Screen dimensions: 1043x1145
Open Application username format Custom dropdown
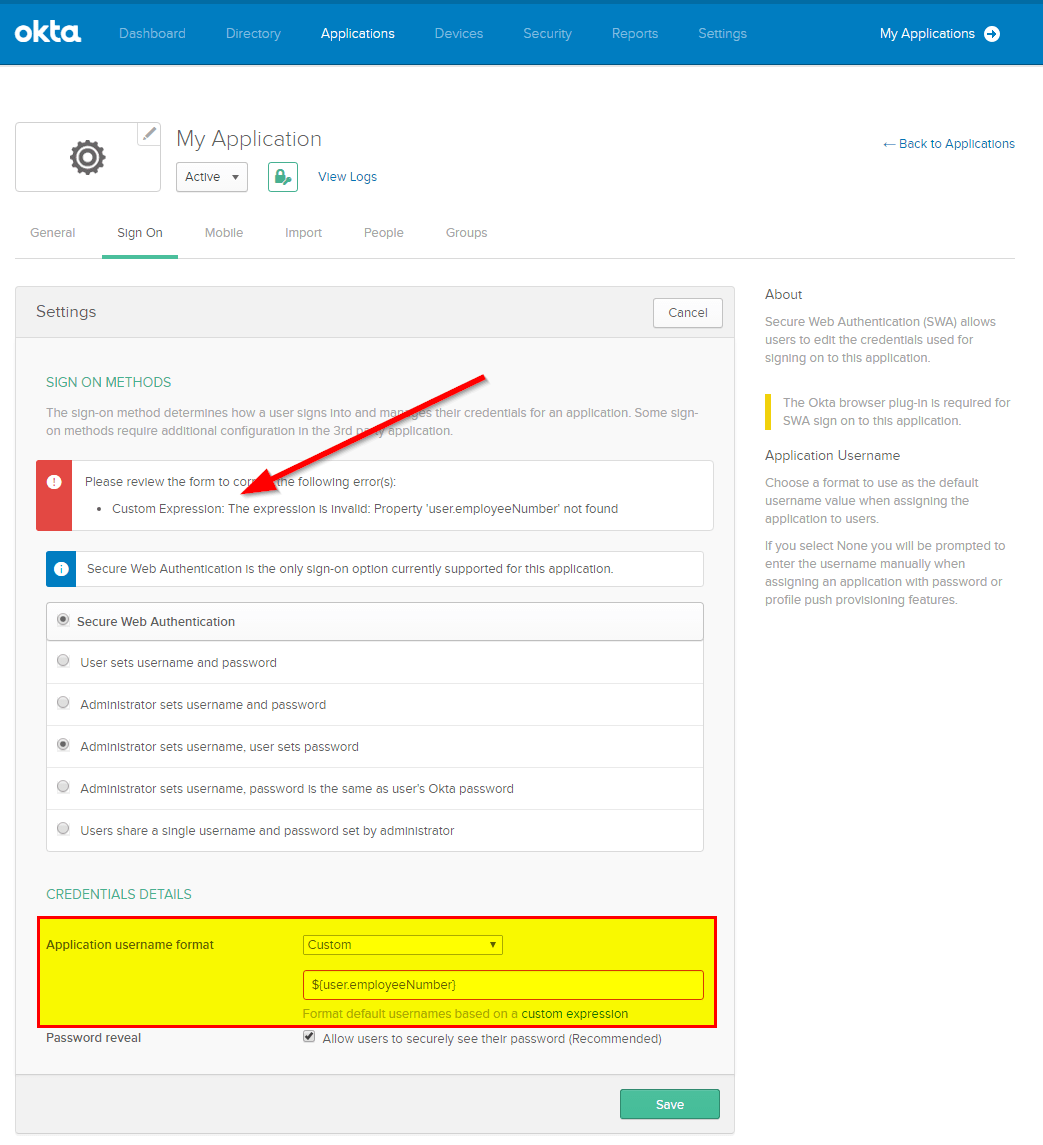[x=402, y=945]
